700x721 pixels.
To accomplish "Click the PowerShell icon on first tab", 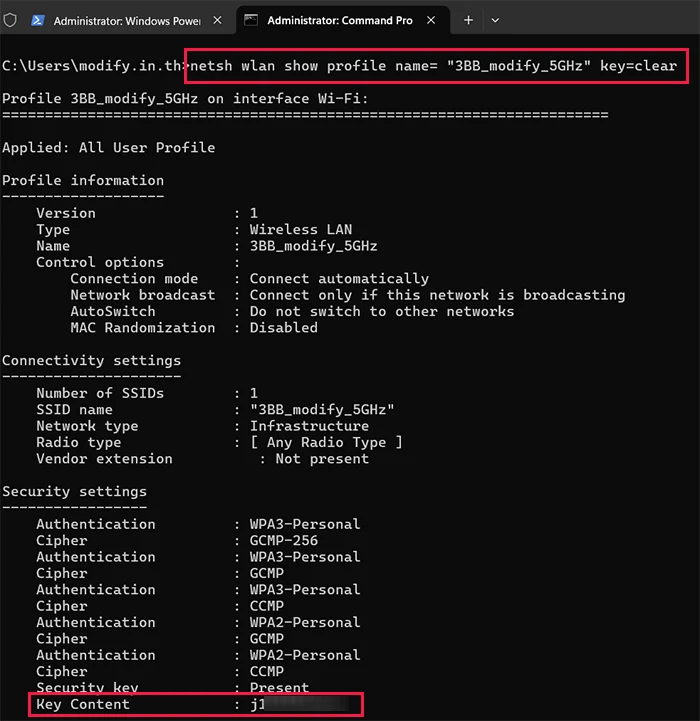I will click(x=38, y=21).
